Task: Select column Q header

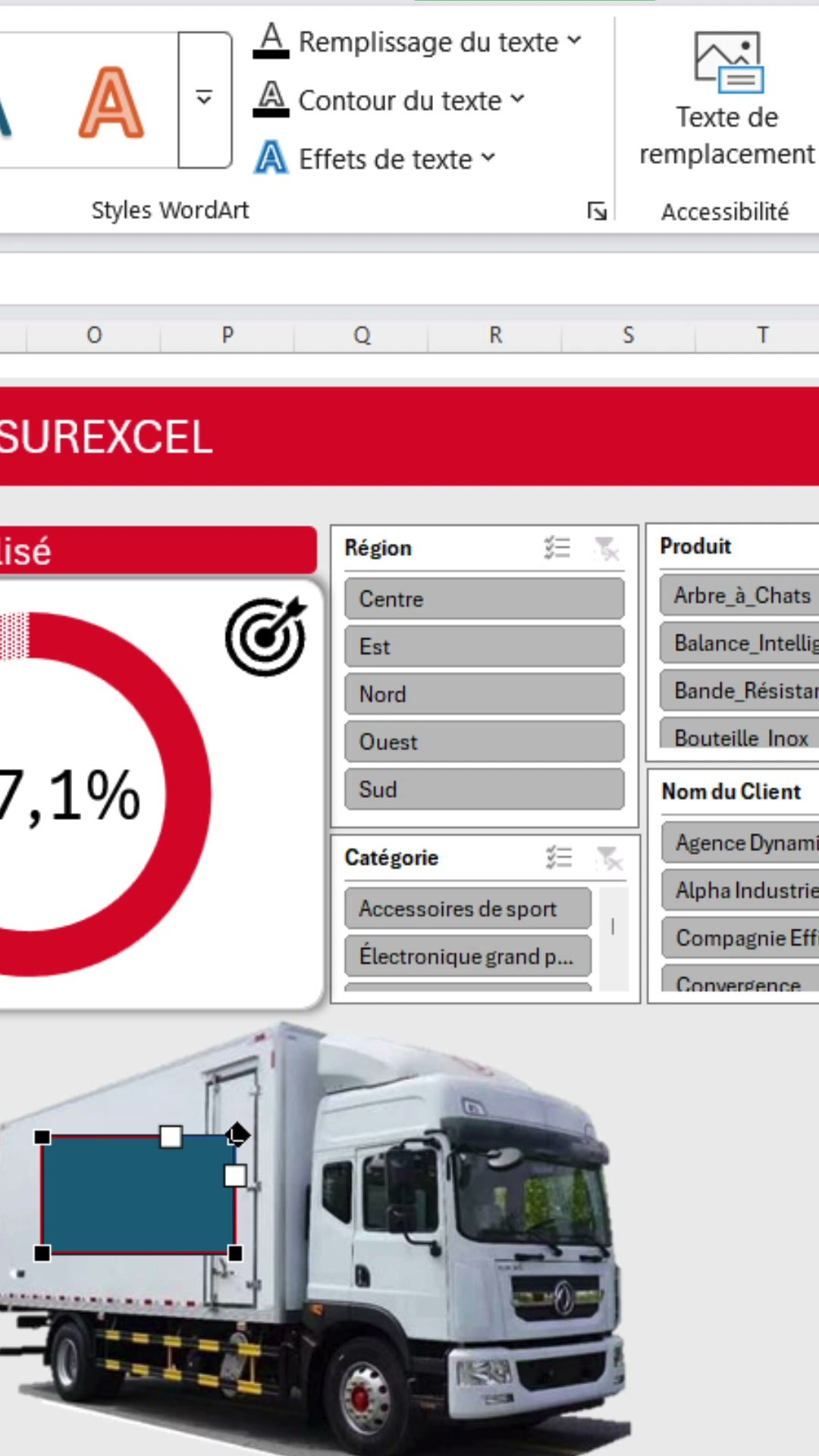Action: pos(362,334)
